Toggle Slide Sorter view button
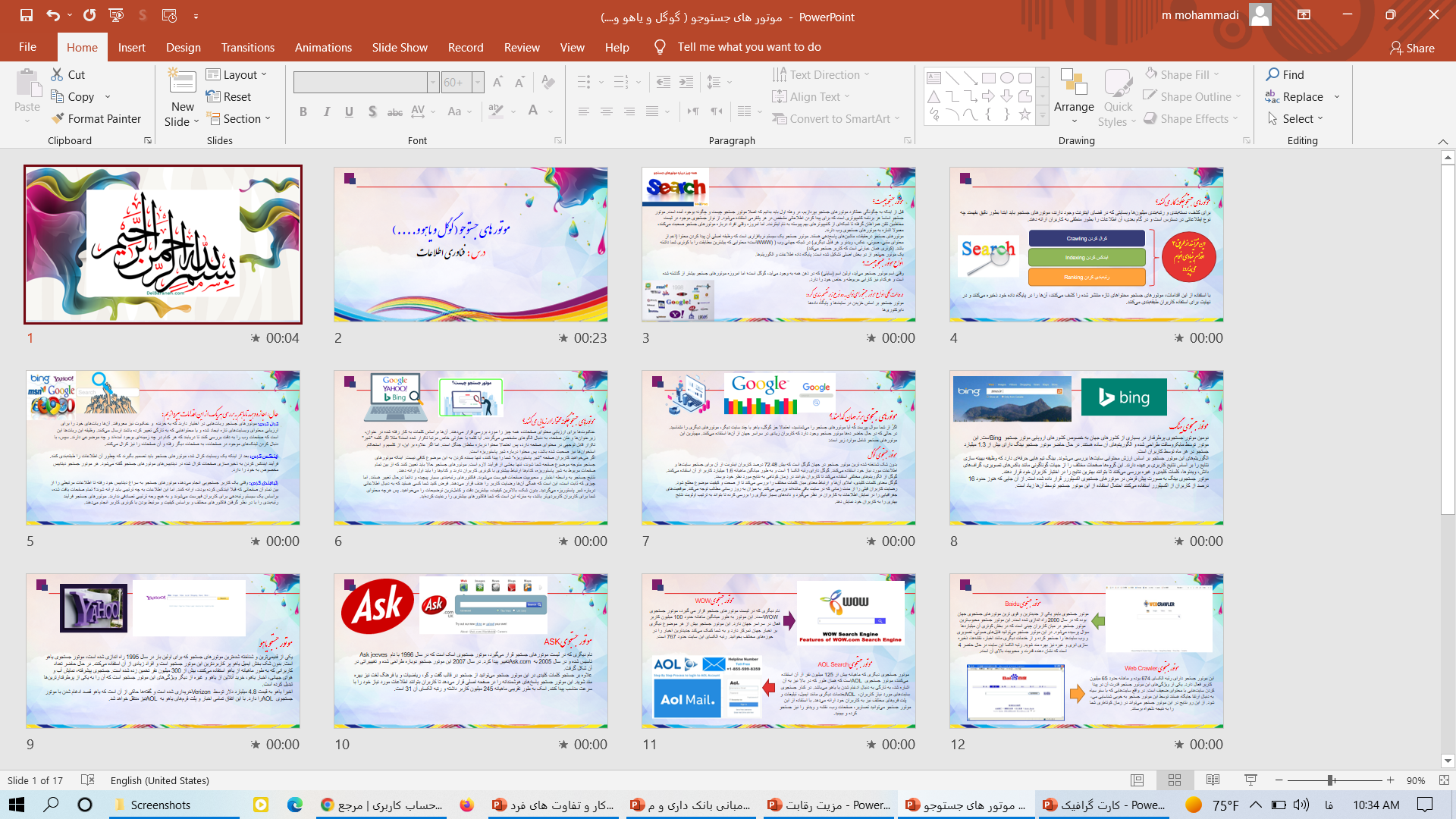This screenshot has width=1456, height=819. coord(1175,780)
